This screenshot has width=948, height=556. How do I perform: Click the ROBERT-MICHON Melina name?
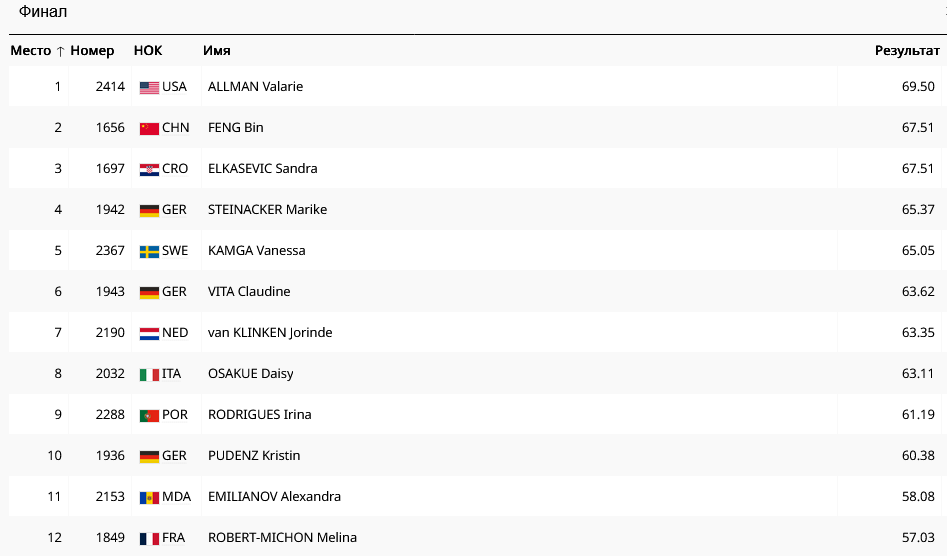click(x=282, y=538)
